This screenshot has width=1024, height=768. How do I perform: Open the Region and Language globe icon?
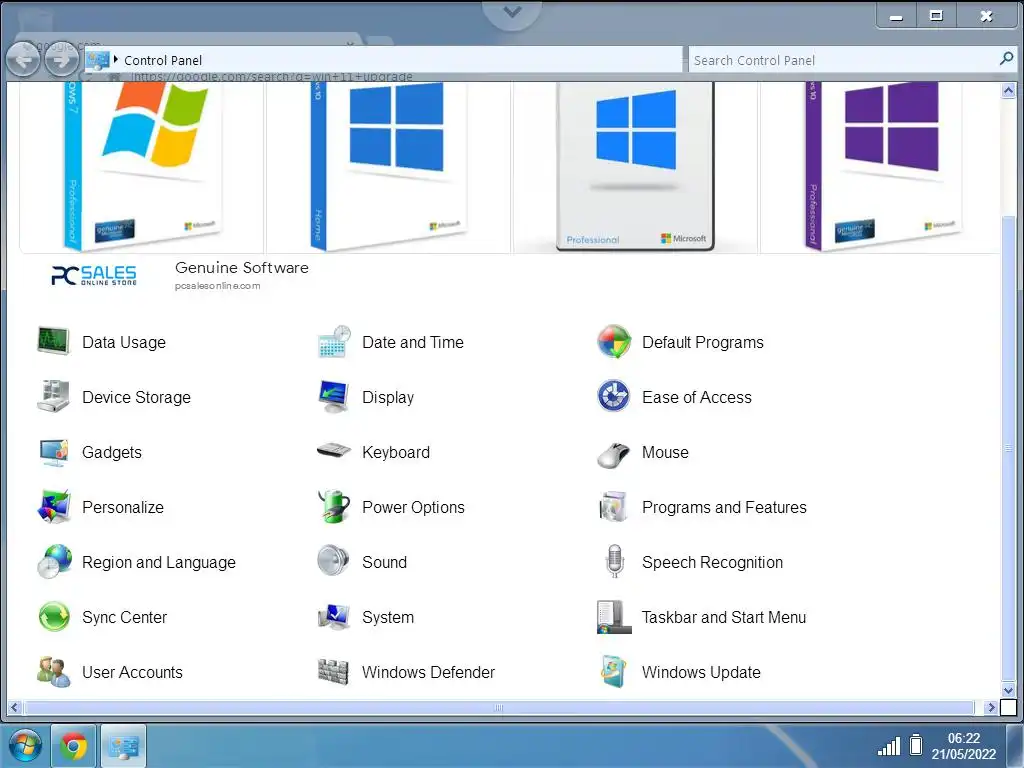[54, 562]
